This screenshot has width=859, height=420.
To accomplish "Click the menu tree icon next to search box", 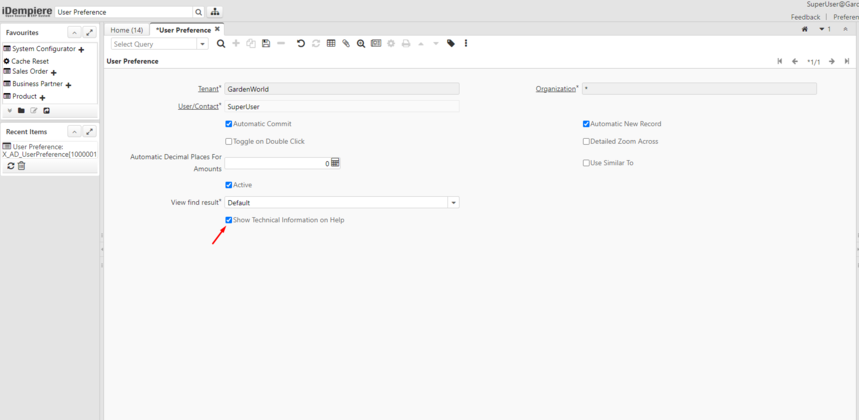I will [215, 12].
